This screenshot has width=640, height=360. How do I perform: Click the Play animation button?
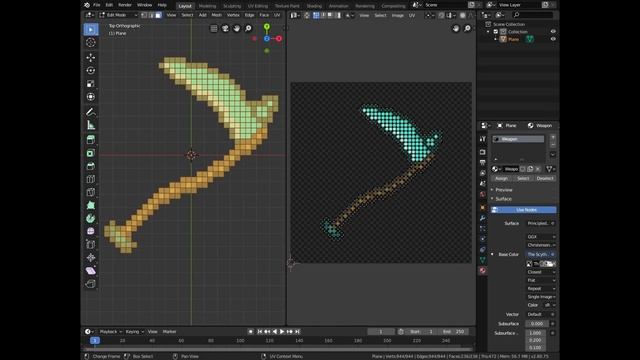coord(282,331)
